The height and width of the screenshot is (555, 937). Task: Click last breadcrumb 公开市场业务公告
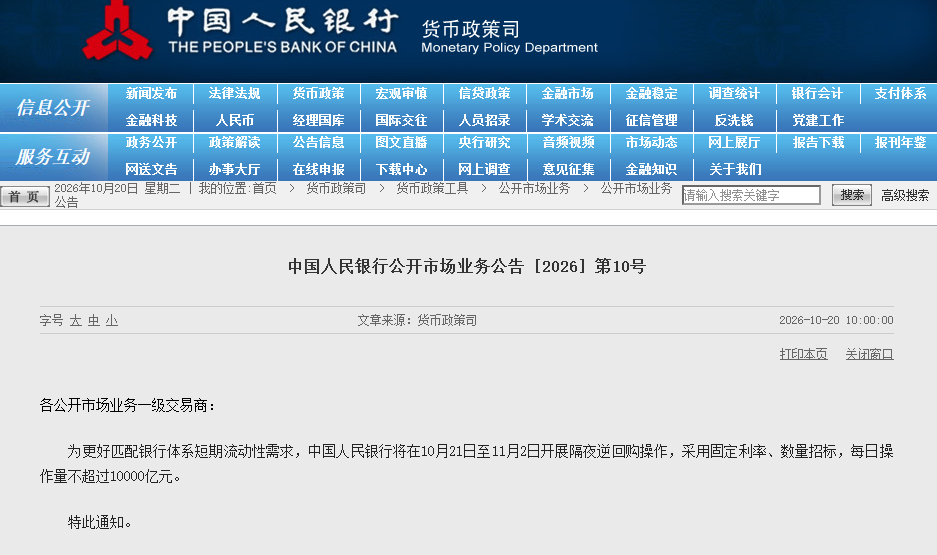click(x=636, y=188)
